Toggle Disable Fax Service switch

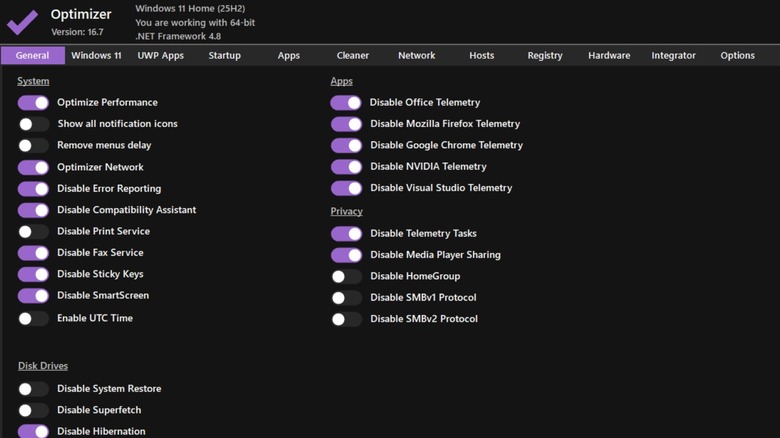[33, 253]
